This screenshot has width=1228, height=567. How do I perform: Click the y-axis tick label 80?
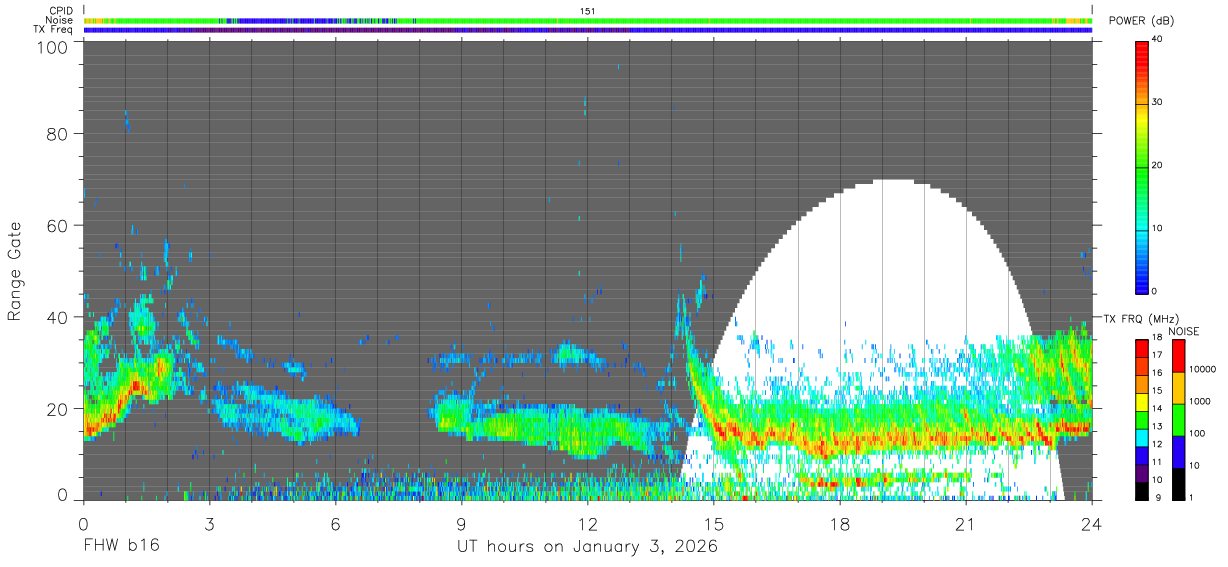click(x=57, y=134)
